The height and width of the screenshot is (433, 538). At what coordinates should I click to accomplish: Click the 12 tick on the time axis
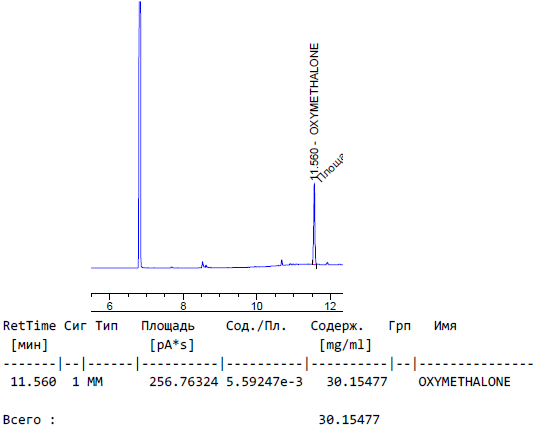(x=330, y=306)
